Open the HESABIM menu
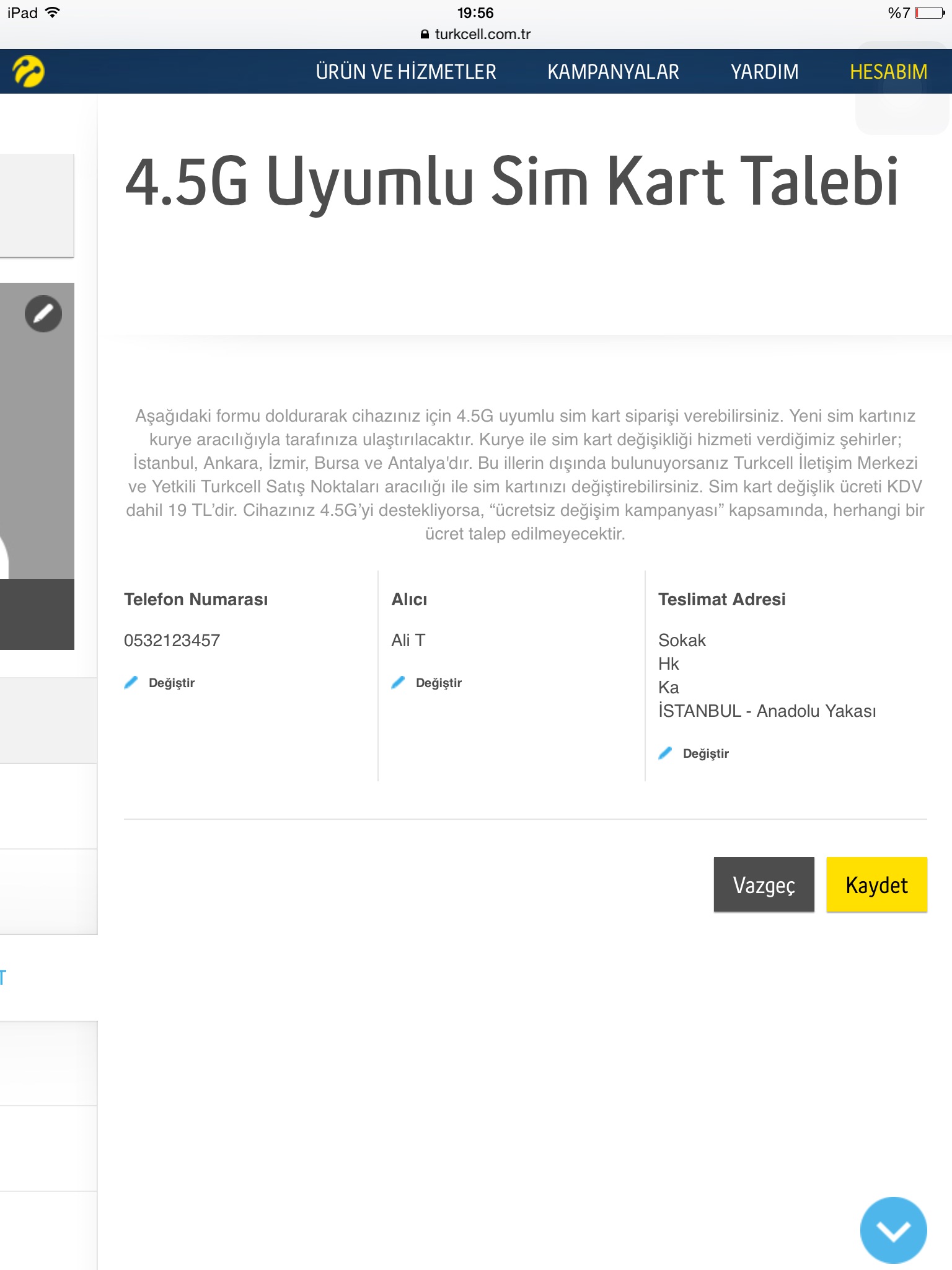Viewport: 952px width, 1270px height. click(x=888, y=72)
